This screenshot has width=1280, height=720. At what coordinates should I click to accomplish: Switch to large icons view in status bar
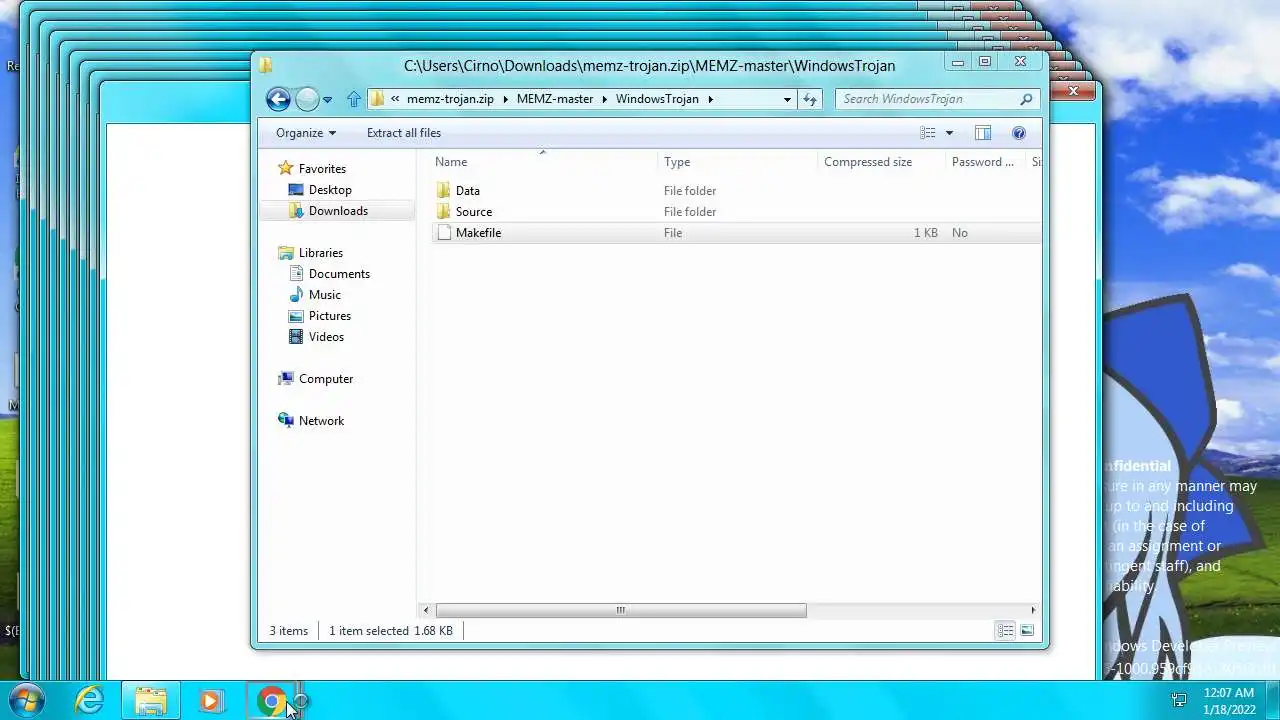coord(1027,631)
